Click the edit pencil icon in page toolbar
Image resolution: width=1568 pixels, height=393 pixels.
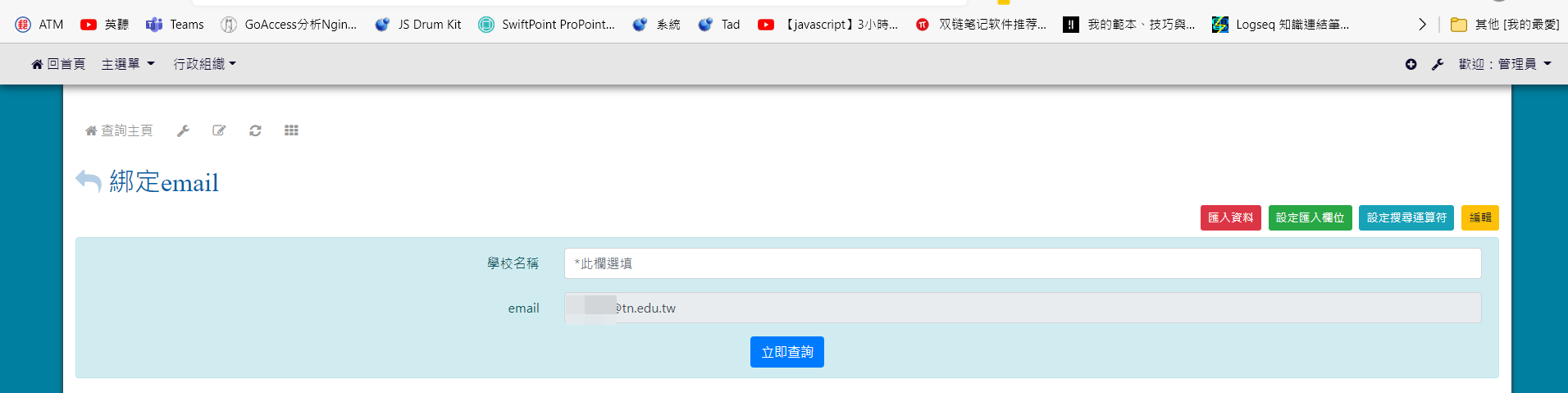tap(219, 131)
